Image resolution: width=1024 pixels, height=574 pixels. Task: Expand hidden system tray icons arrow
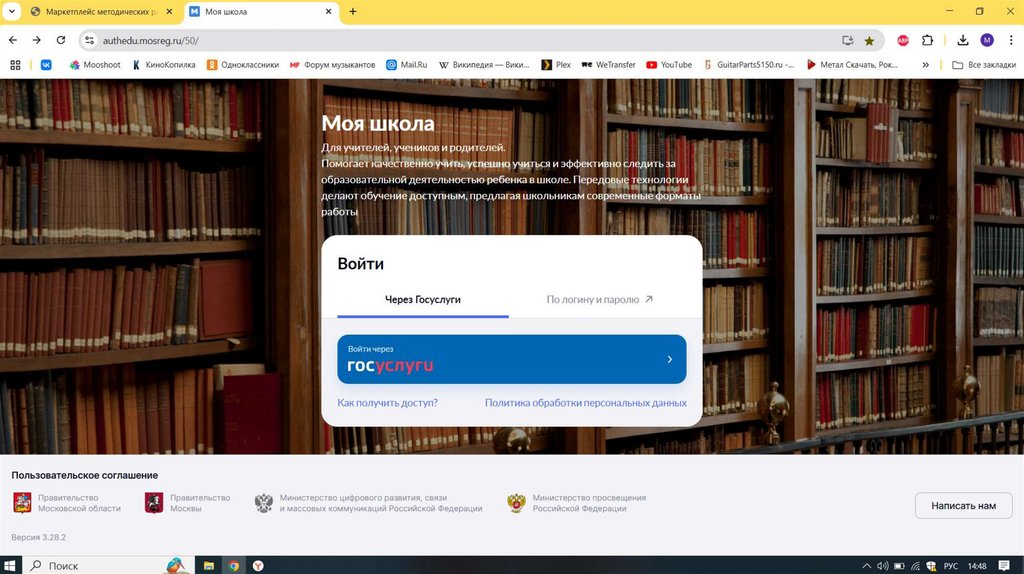(867, 566)
